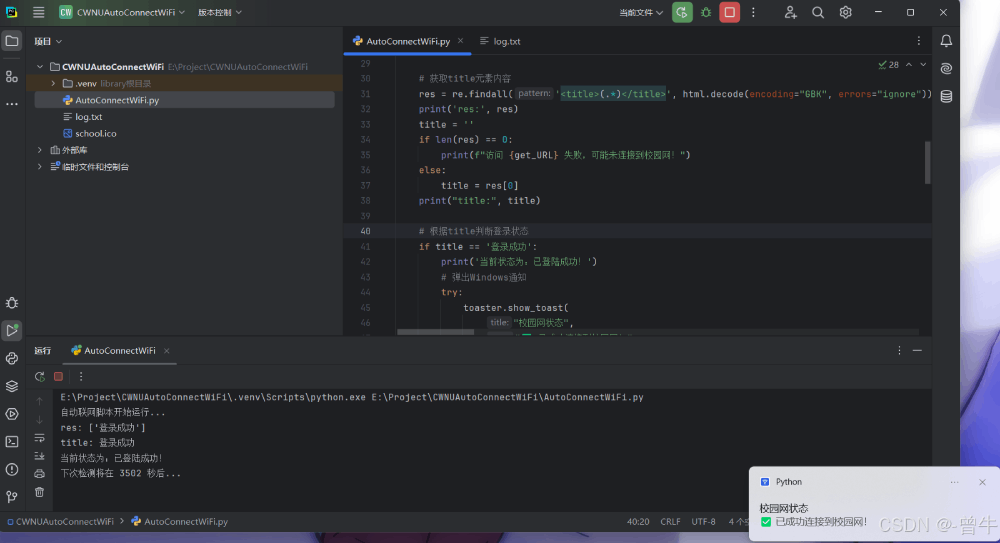Open the Python Packages tool window icon
The image size is (1000, 543).
pos(12,386)
